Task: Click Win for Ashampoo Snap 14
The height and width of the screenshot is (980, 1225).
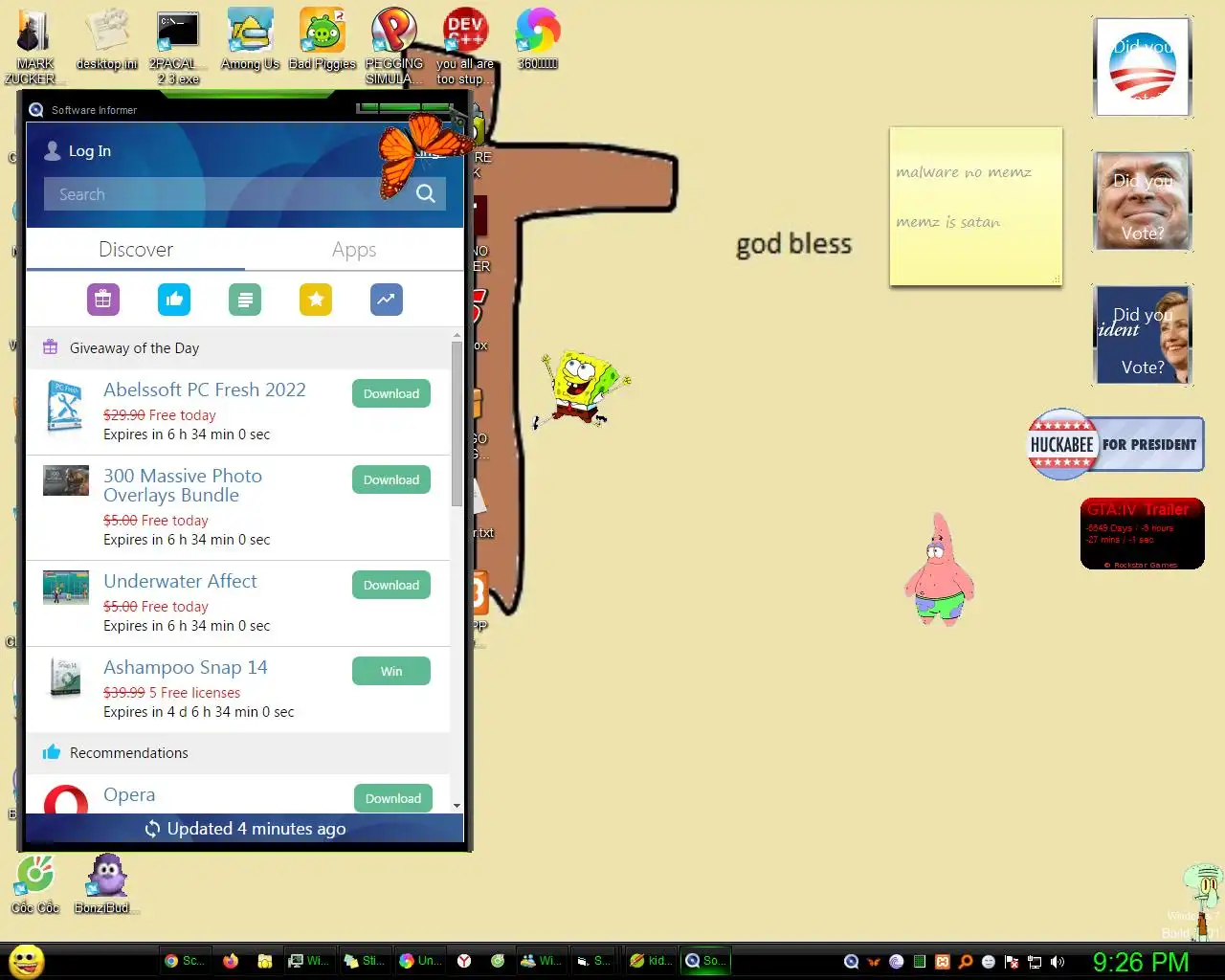Action: [x=391, y=671]
